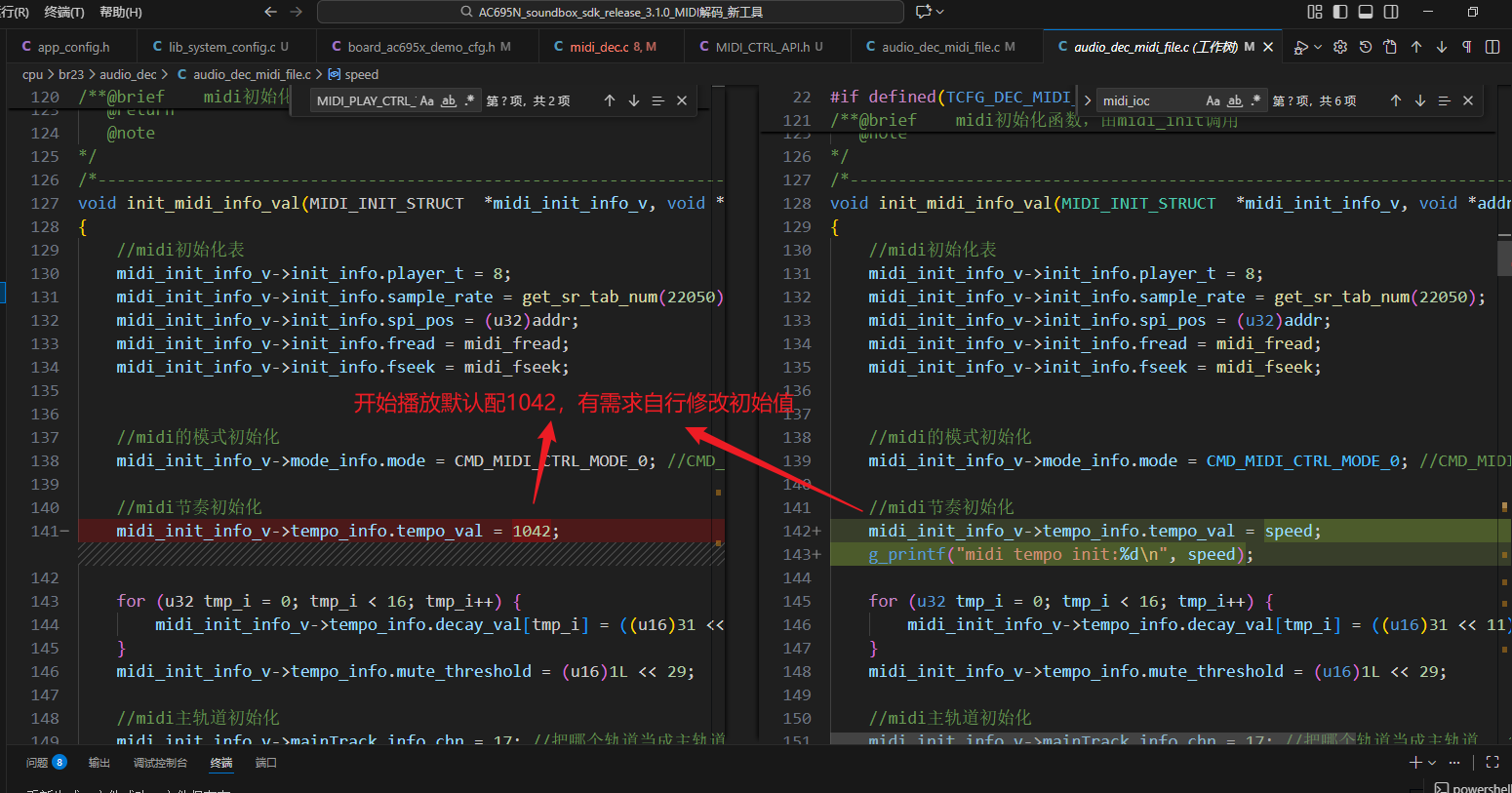Expand the run/debug dropdown arrow
Viewport: 1512px width, 793px height.
click(x=1318, y=47)
